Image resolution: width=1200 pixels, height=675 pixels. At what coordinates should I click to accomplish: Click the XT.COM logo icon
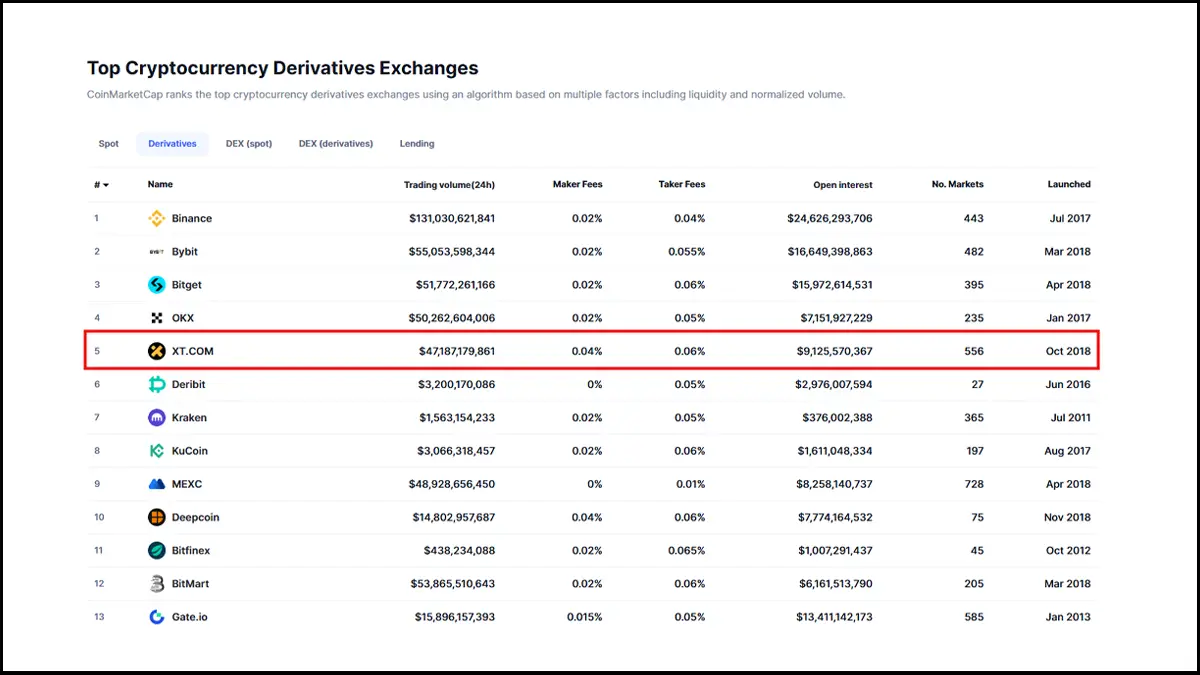[156, 351]
